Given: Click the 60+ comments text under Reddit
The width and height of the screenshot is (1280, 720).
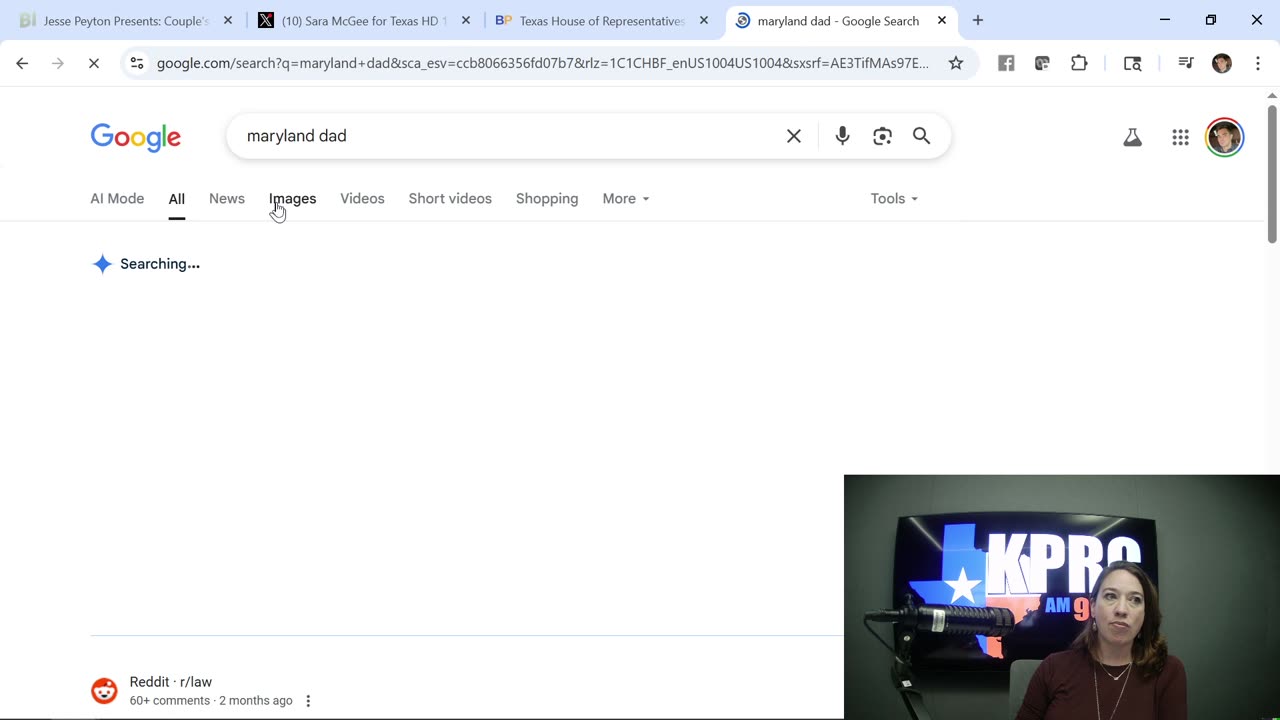Looking at the screenshot, I should pos(170,701).
